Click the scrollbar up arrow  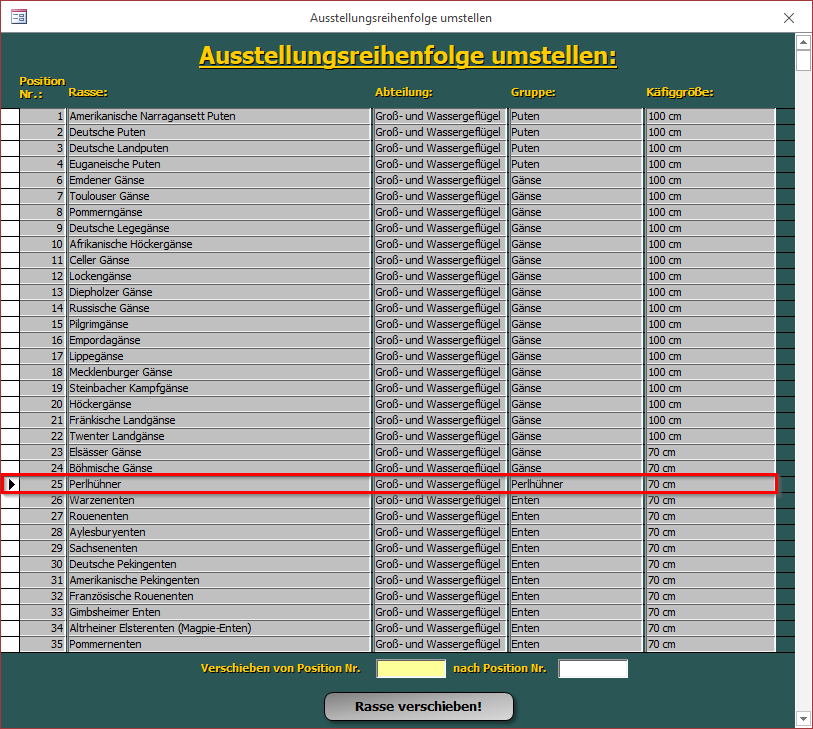[x=803, y=42]
